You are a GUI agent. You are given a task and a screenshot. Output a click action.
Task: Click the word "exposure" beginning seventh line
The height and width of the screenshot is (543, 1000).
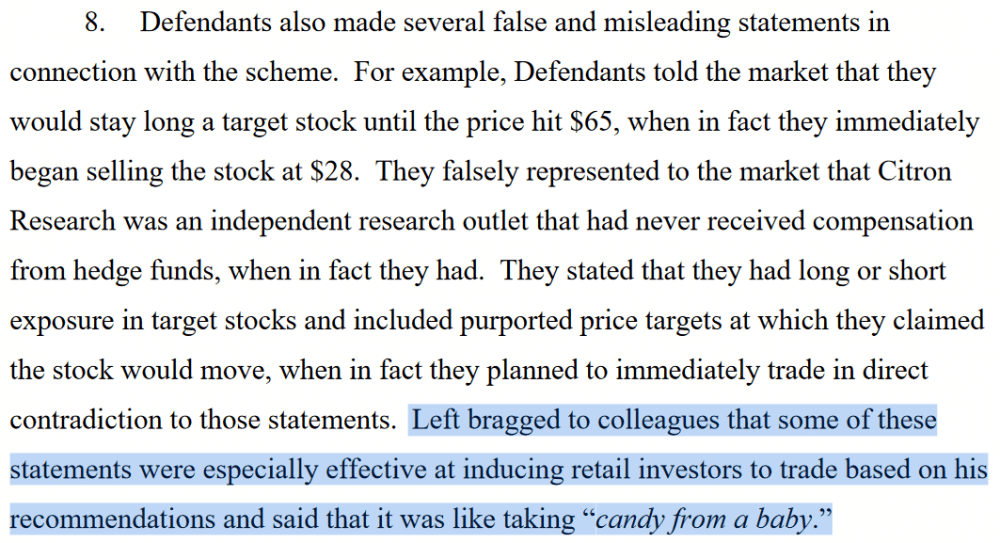(x=62, y=321)
